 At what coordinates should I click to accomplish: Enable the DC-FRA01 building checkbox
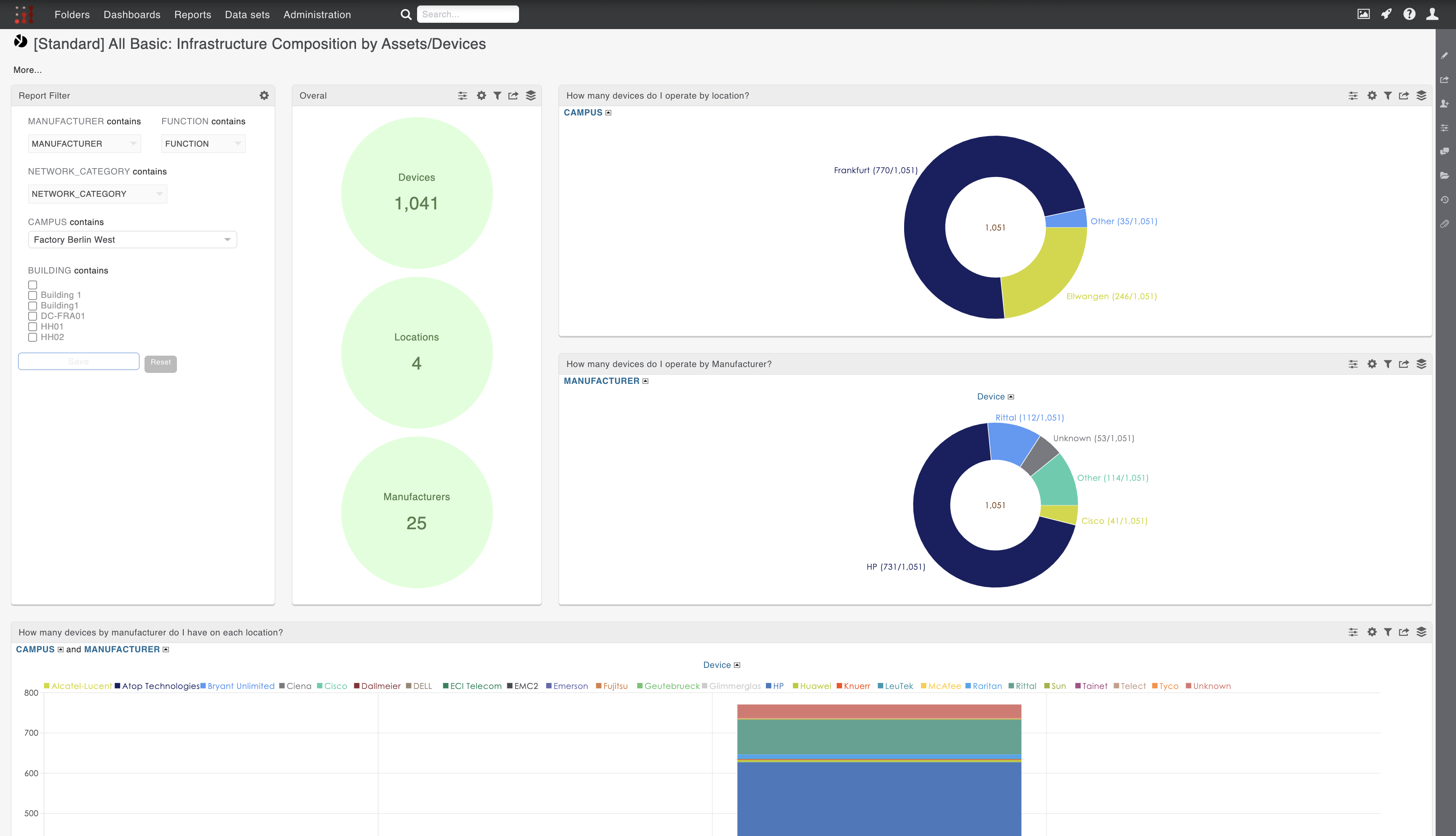pyautogui.click(x=33, y=316)
